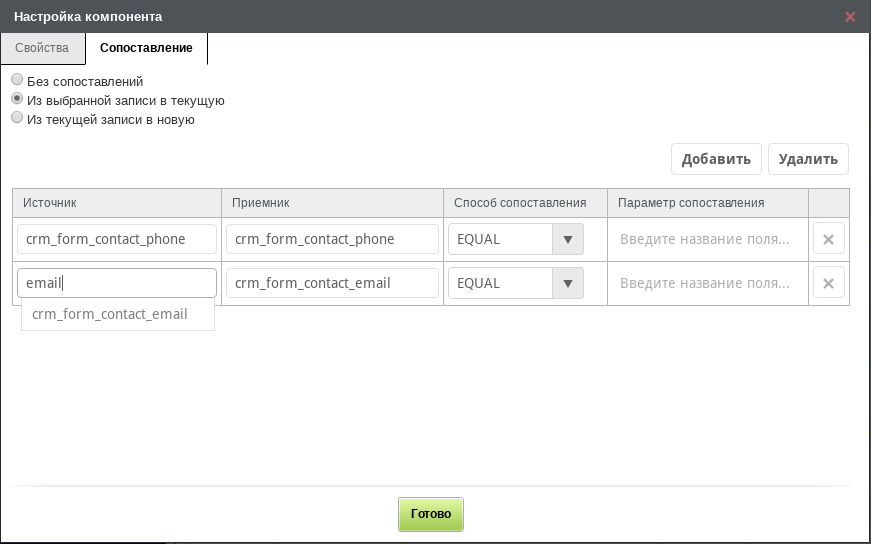Select Из выбранной записи в текущую
The image size is (871, 544).
[17, 99]
